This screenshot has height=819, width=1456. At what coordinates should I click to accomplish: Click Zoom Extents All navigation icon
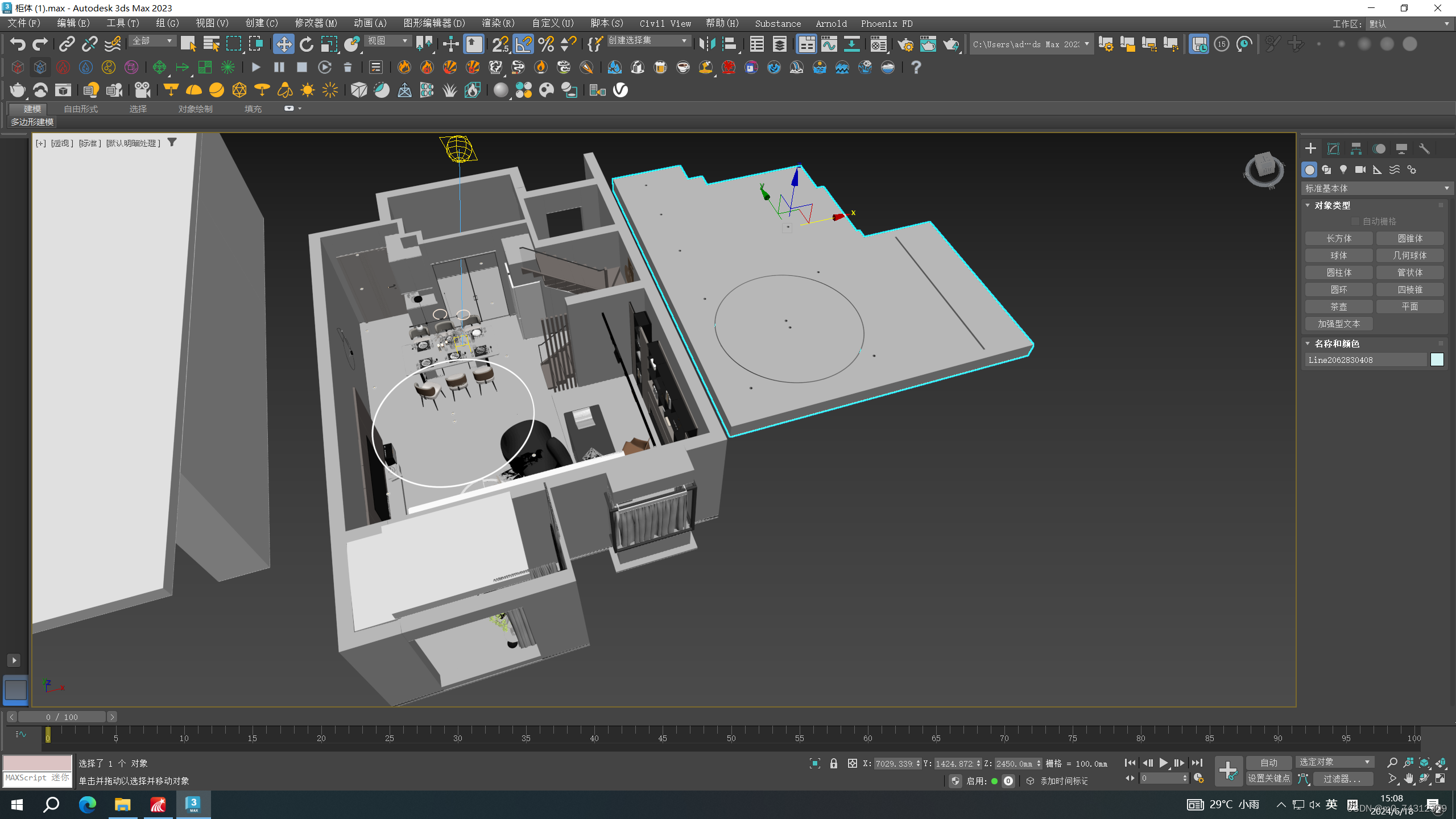(x=1441, y=763)
